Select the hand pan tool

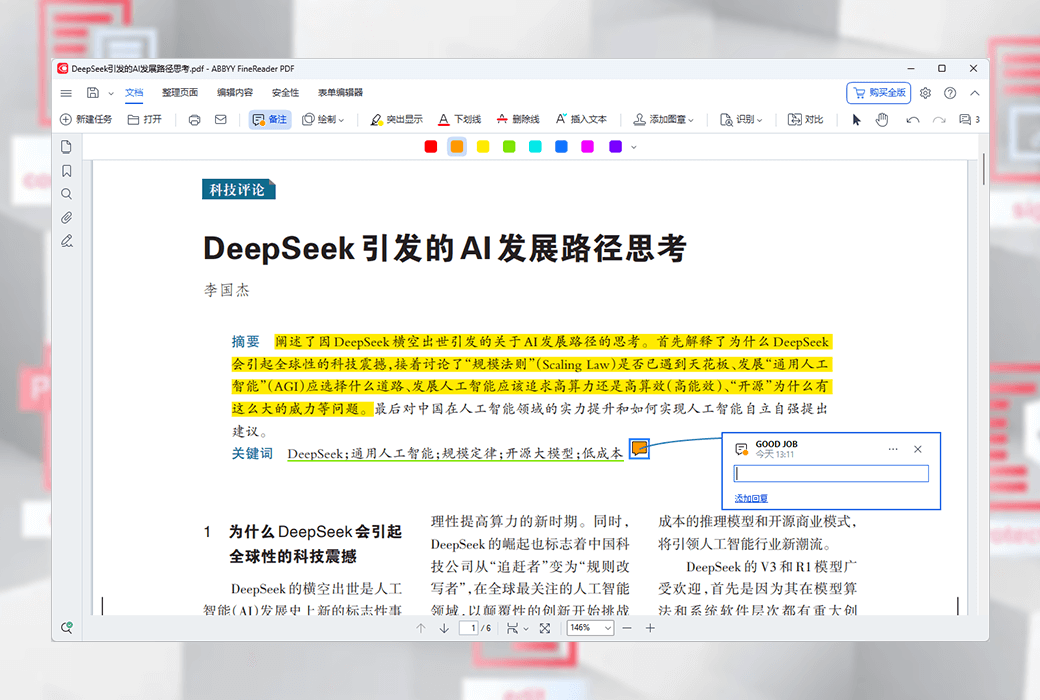click(x=882, y=120)
